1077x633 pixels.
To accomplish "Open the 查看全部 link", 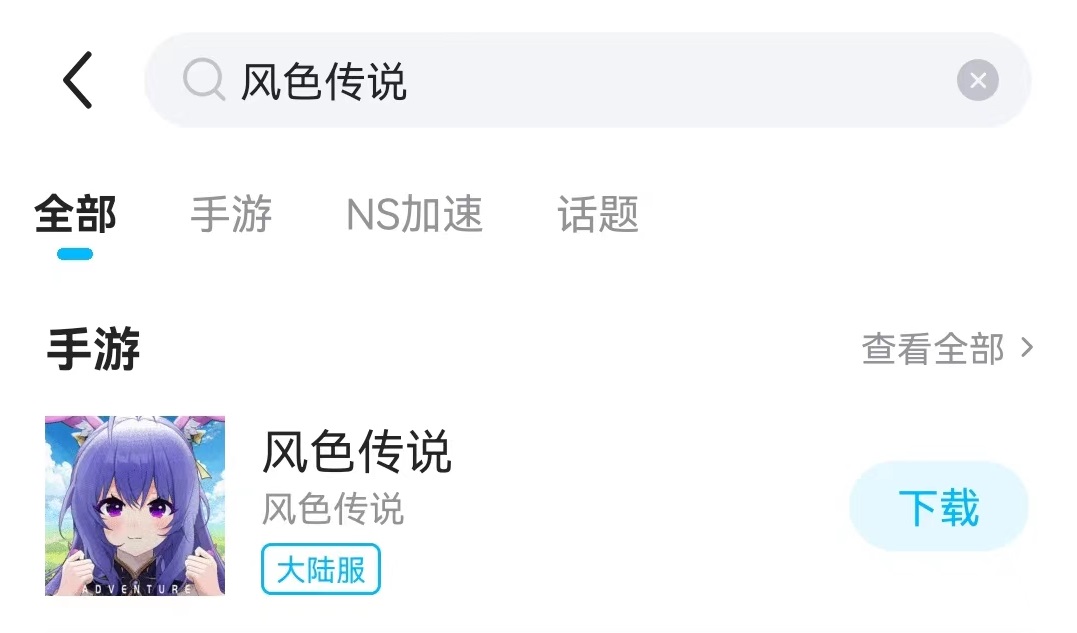I will click(x=932, y=349).
